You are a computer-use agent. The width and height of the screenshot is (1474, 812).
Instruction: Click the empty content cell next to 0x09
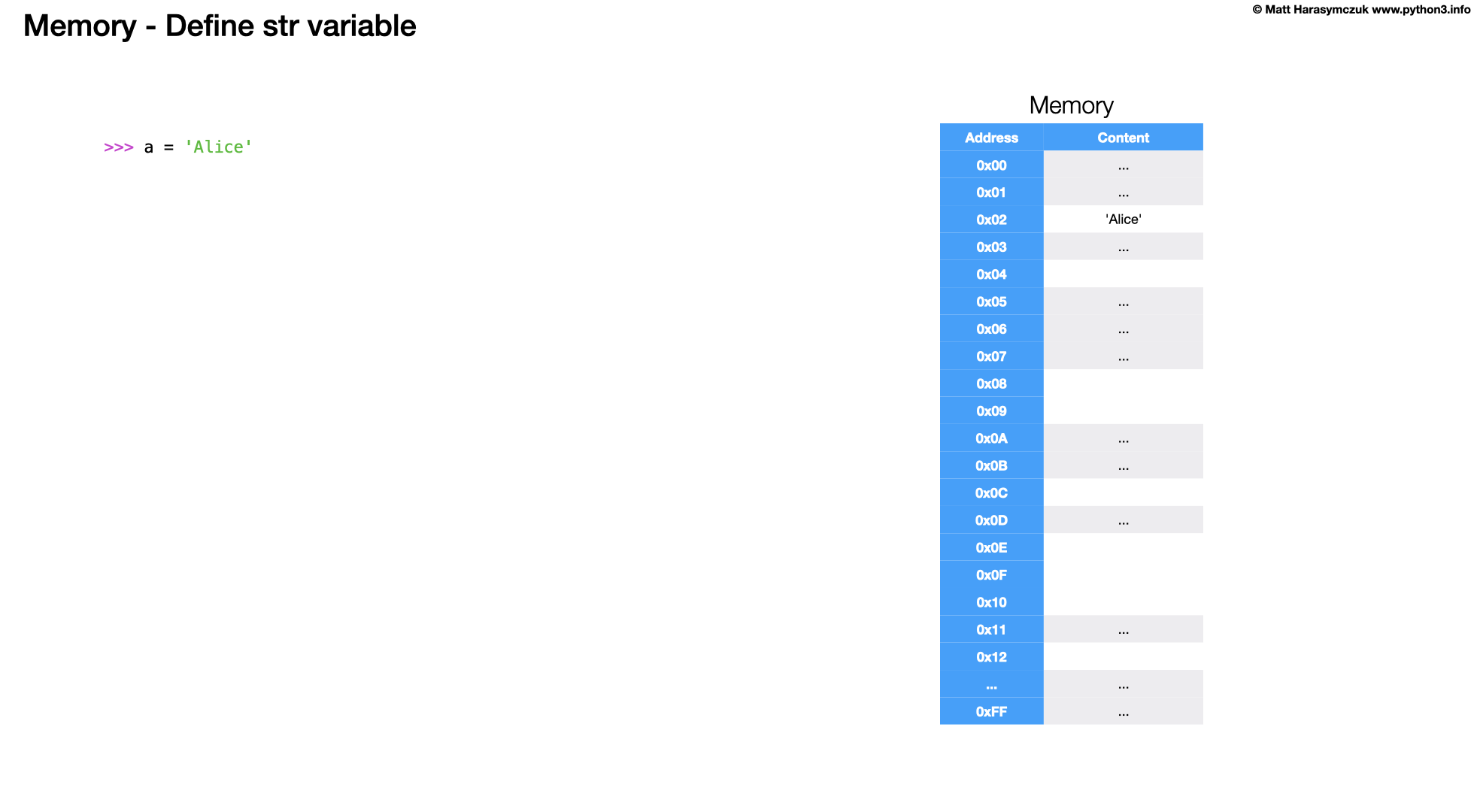(1123, 411)
